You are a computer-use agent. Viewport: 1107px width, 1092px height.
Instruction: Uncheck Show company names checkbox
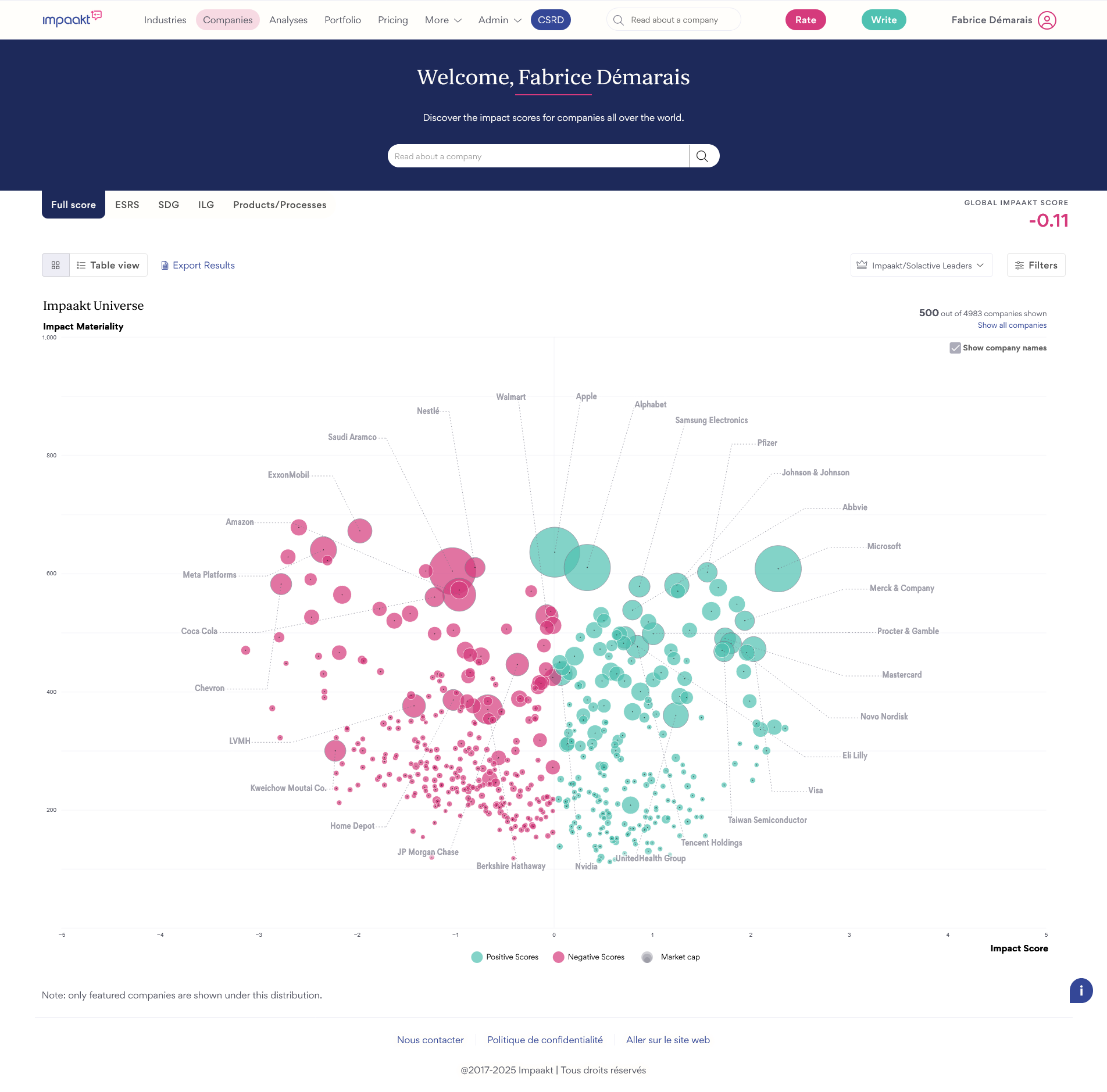click(x=955, y=348)
